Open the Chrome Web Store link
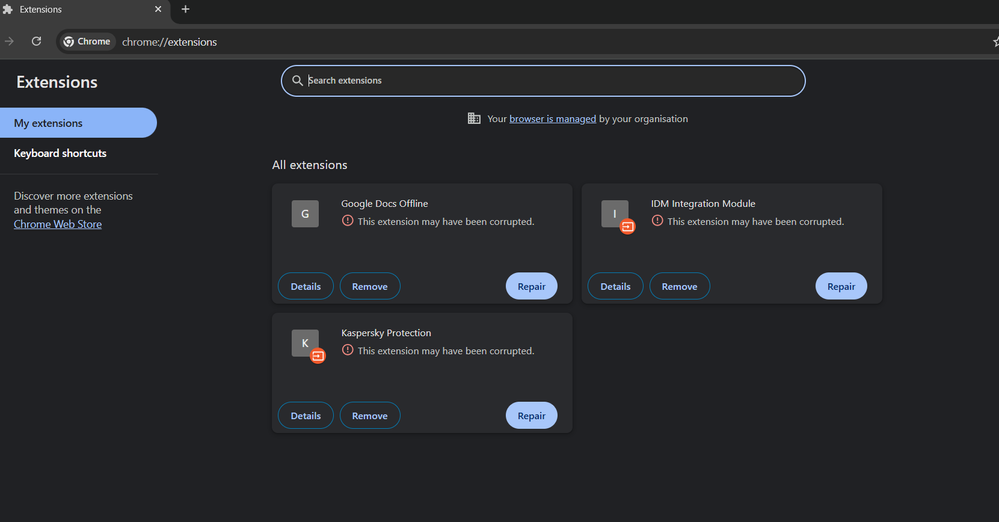Image resolution: width=999 pixels, height=522 pixels. click(x=57, y=224)
